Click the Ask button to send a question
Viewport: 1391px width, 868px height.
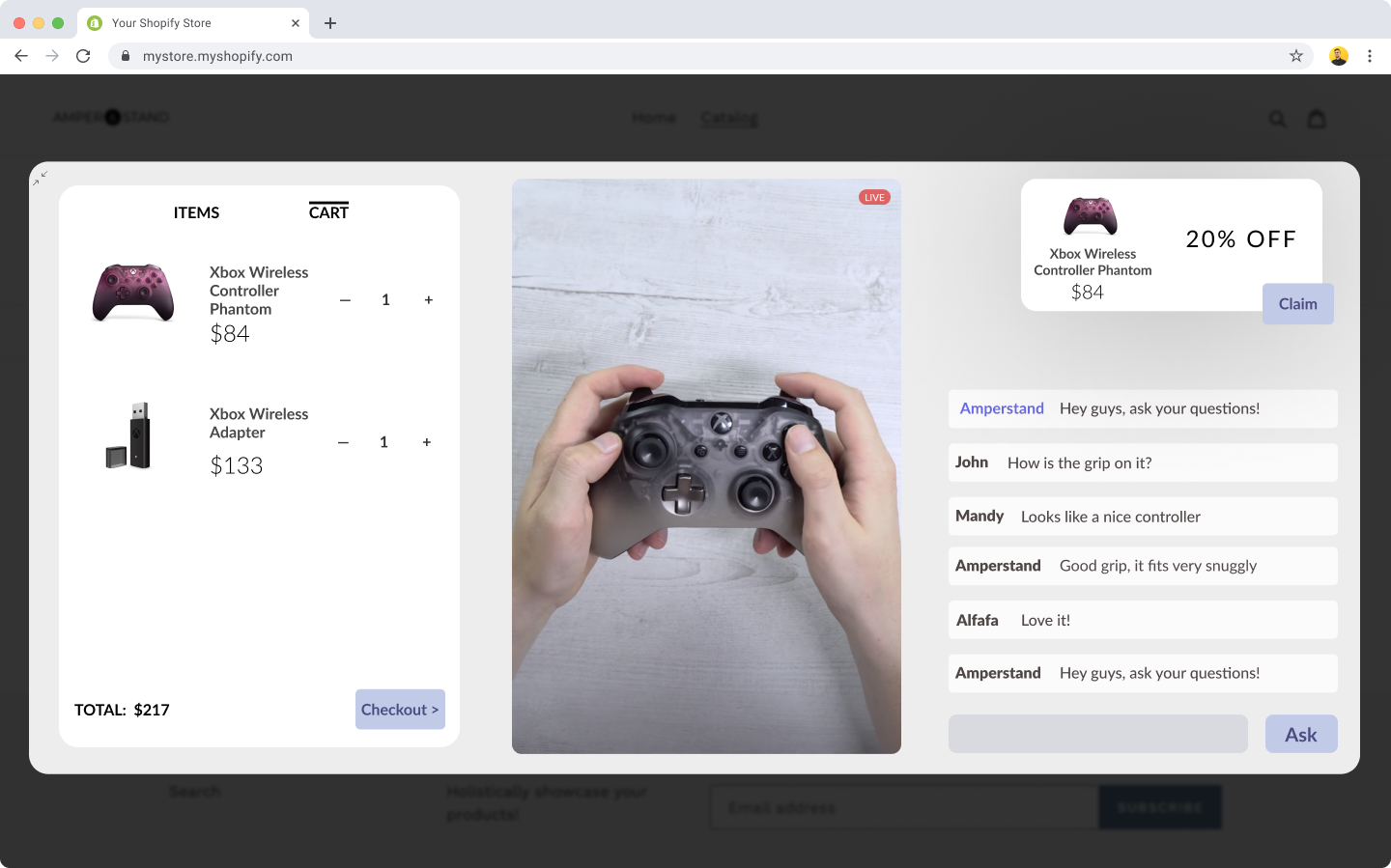1300,735
